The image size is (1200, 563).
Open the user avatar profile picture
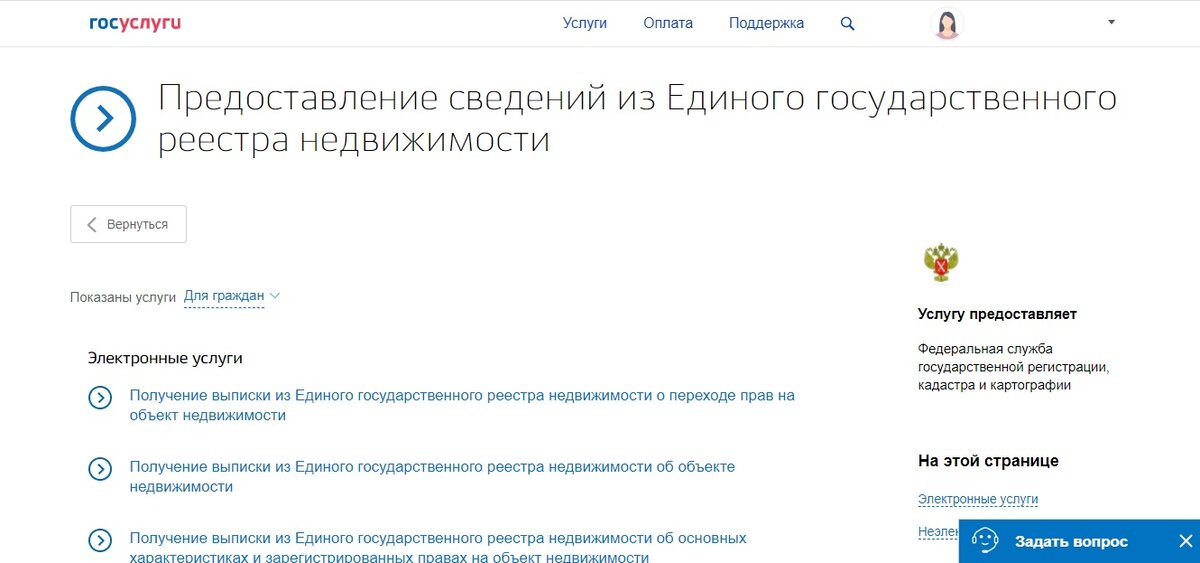pos(946,24)
